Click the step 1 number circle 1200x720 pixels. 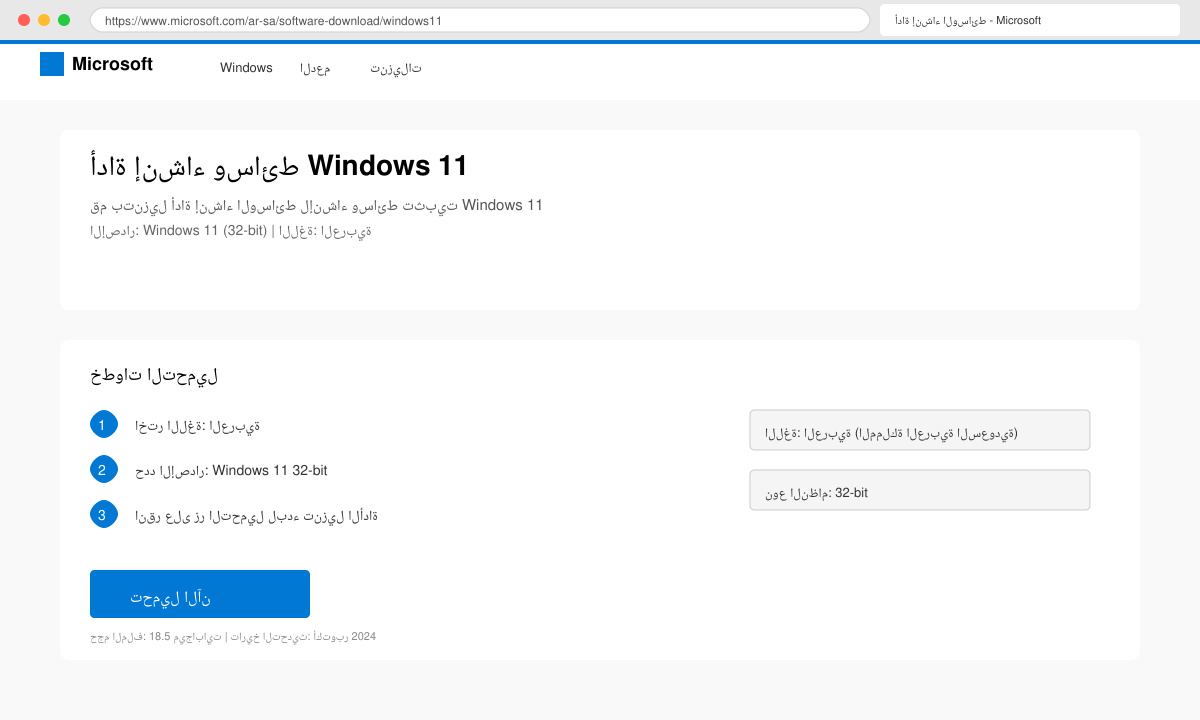pyautogui.click(x=104, y=424)
